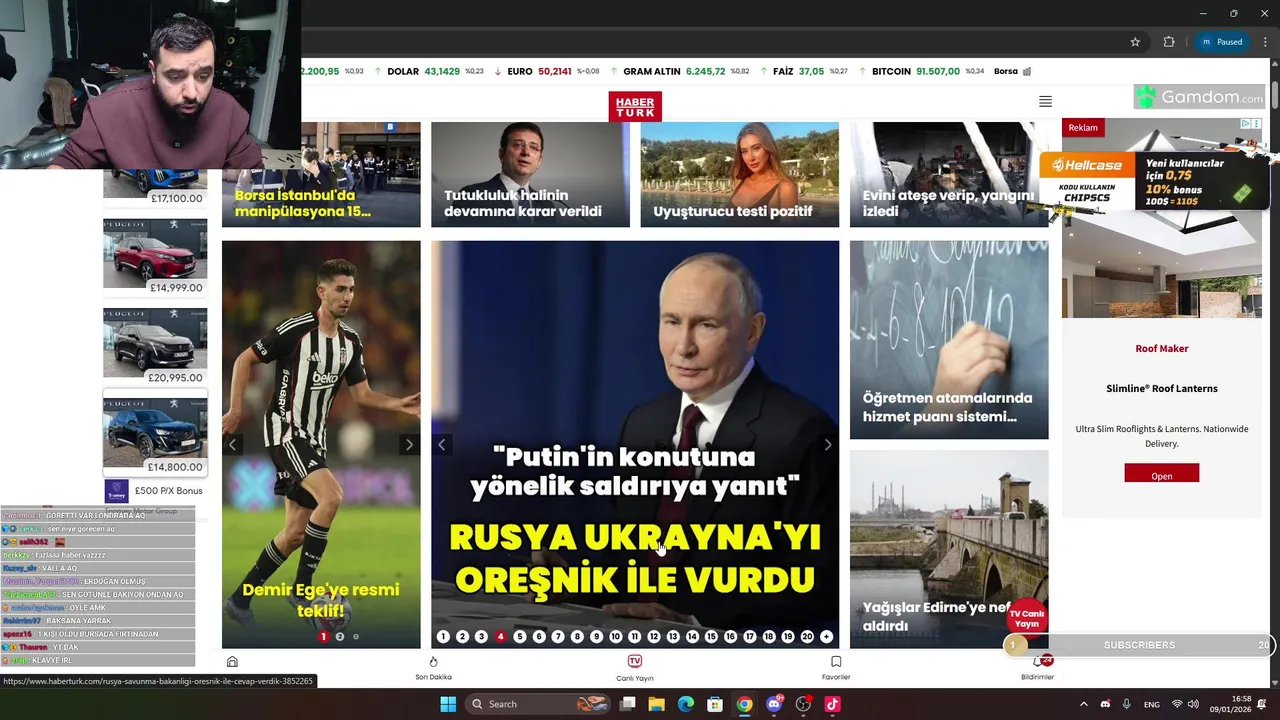Bookmark page with the star icon
The image size is (1280, 720).
(x=1135, y=42)
